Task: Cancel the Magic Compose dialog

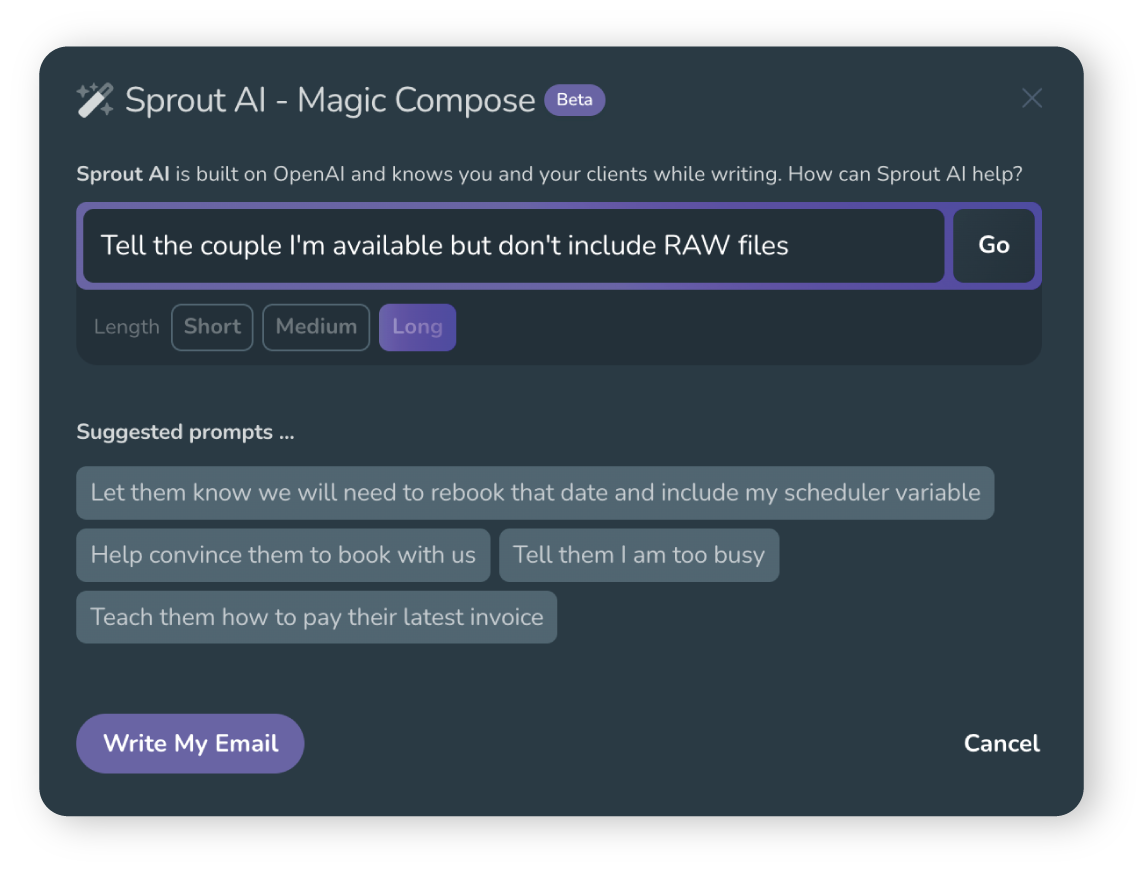Action: [x=1001, y=743]
